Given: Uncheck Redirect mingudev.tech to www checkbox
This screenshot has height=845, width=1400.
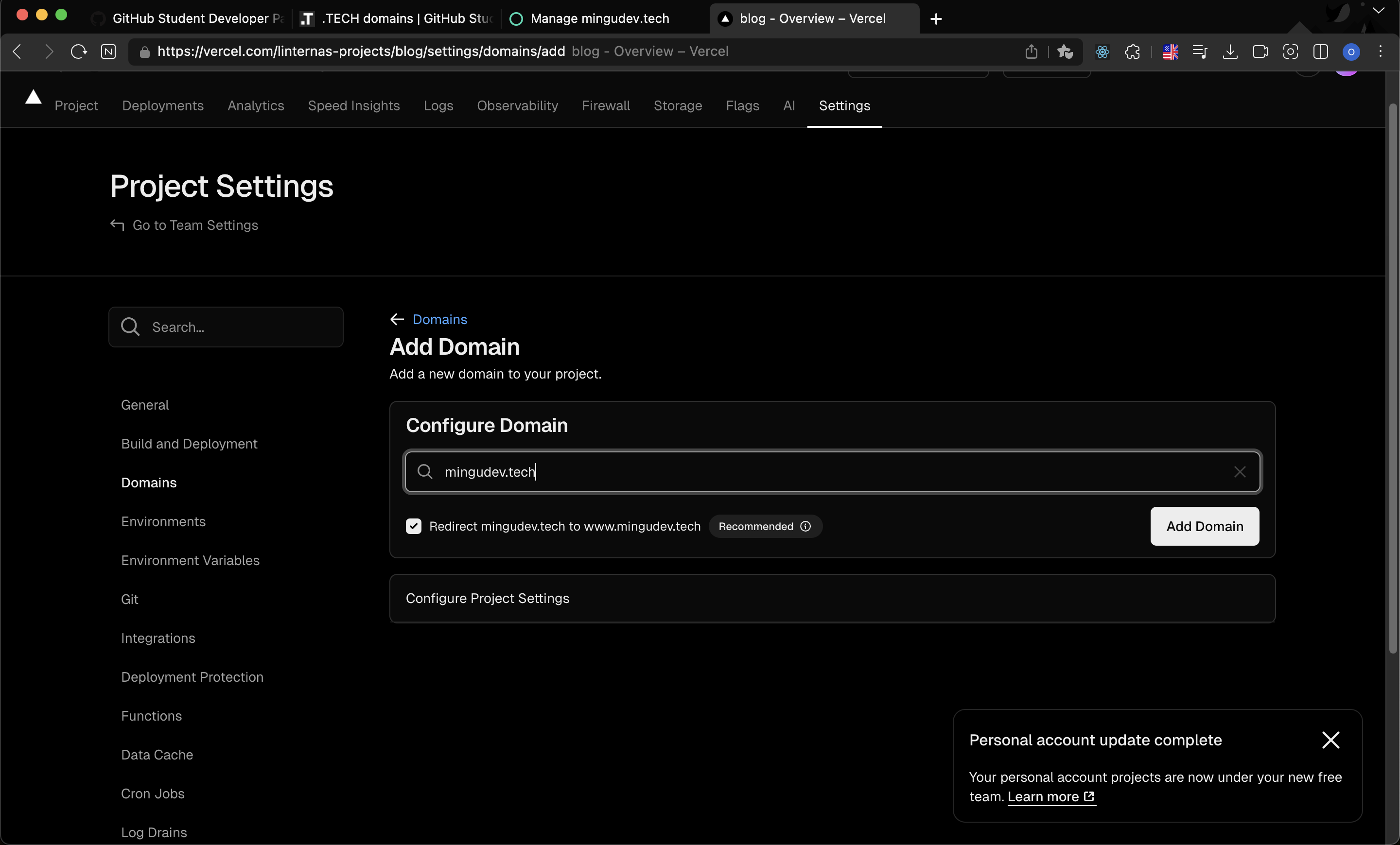Looking at the screenshot, I should 413,526.
